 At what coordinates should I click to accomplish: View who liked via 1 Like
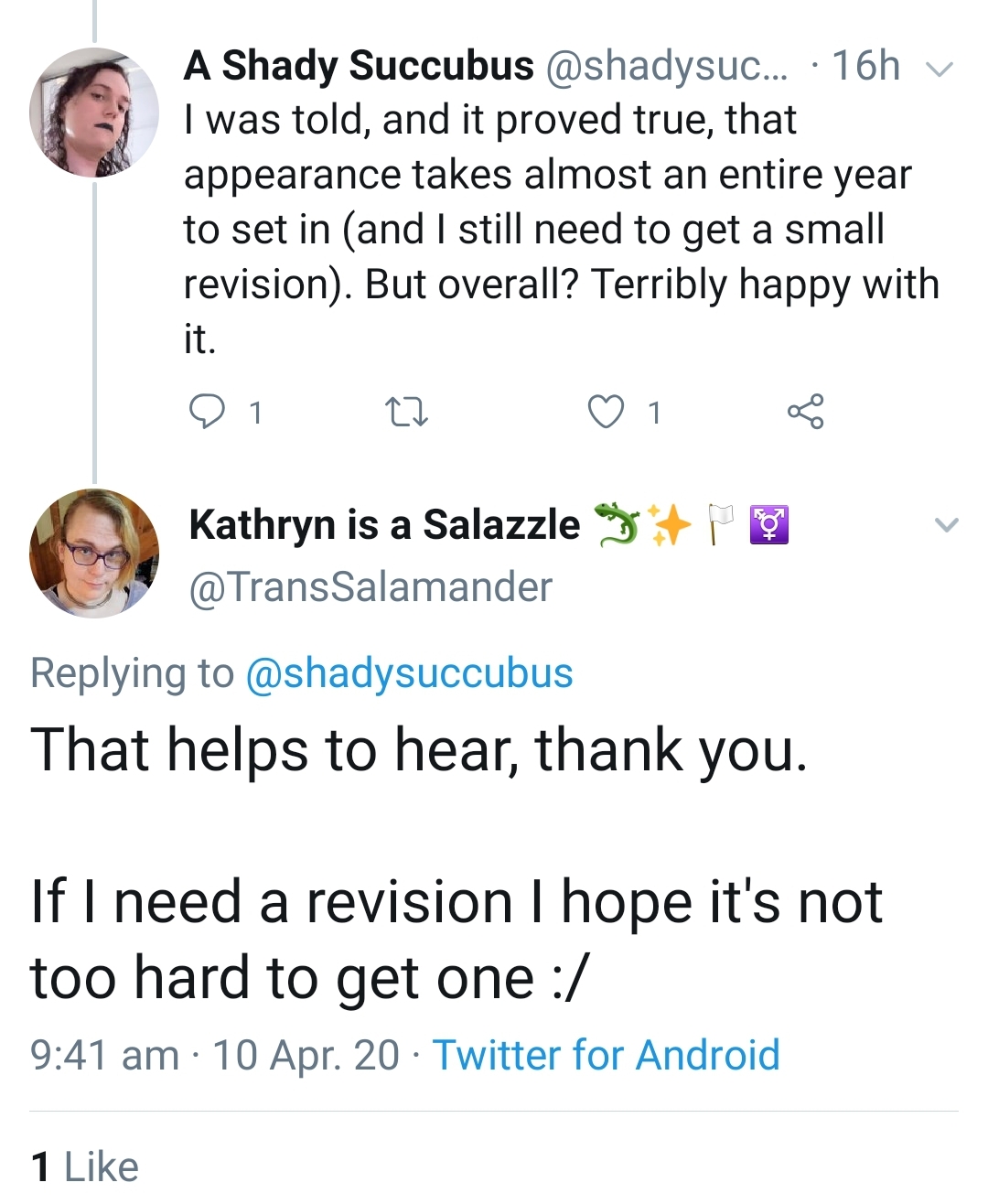point(84,1166)
